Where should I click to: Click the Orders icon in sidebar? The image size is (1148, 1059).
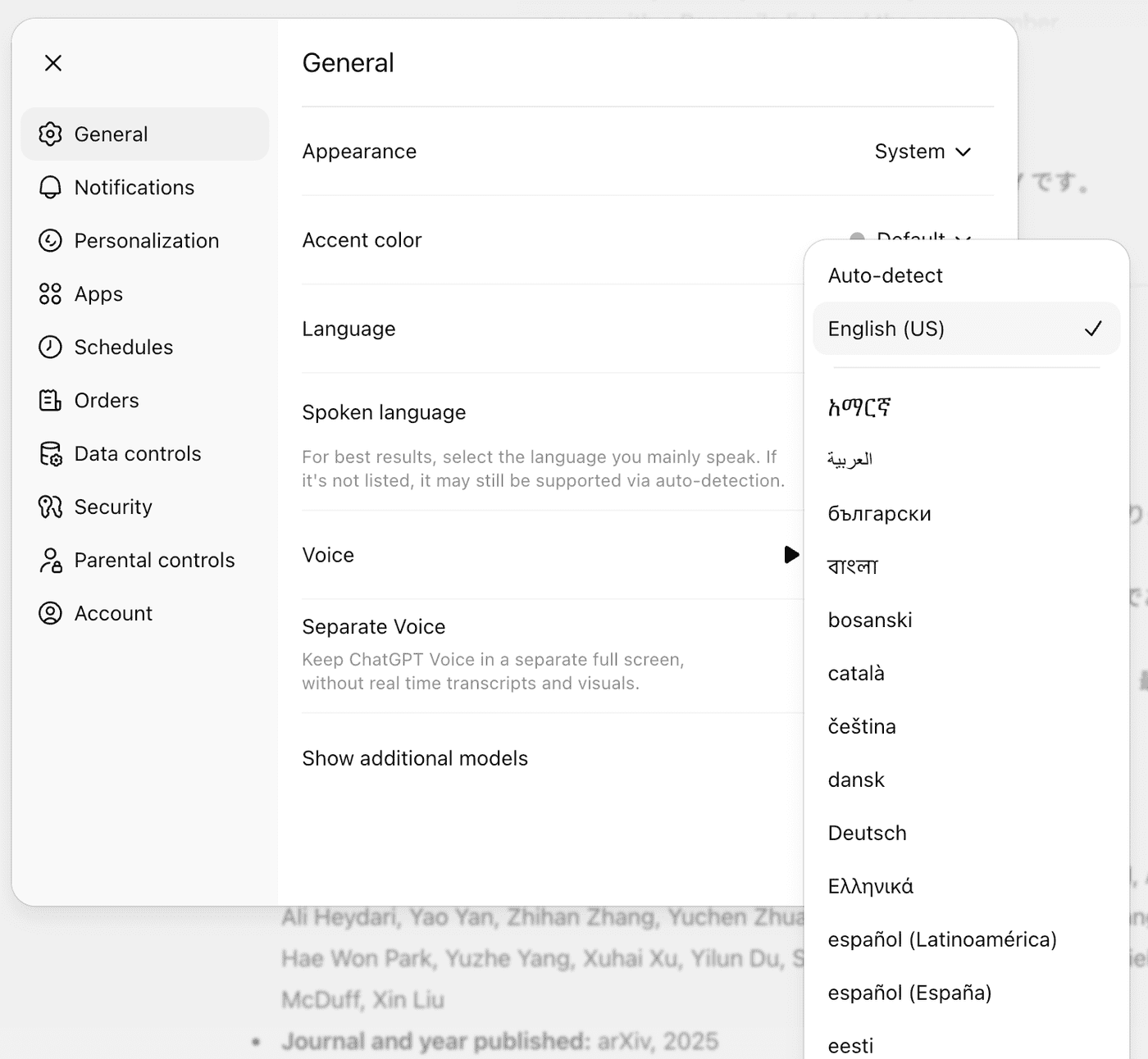(50, 401)
